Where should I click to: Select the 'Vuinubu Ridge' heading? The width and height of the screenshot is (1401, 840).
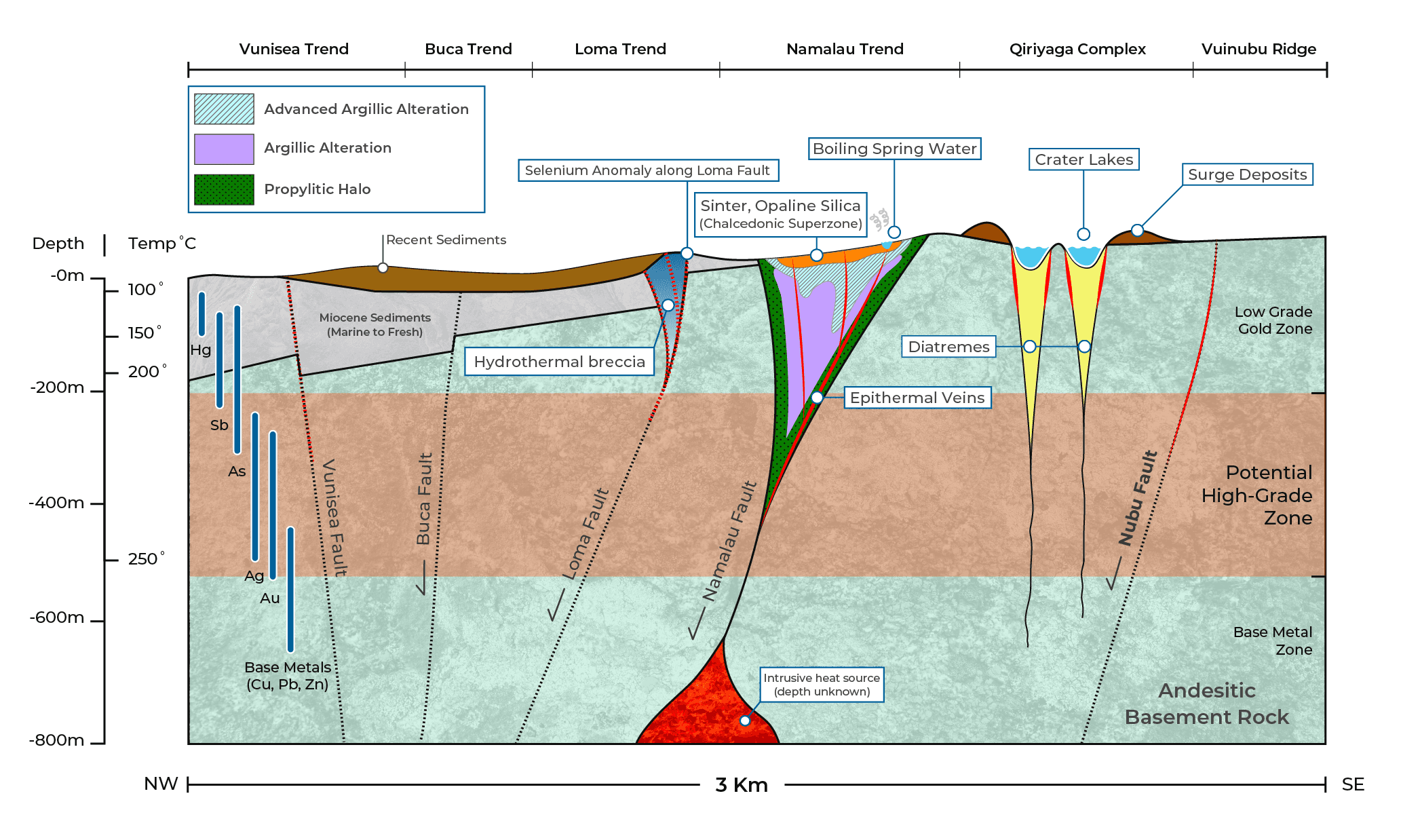tap(1259, 49)
